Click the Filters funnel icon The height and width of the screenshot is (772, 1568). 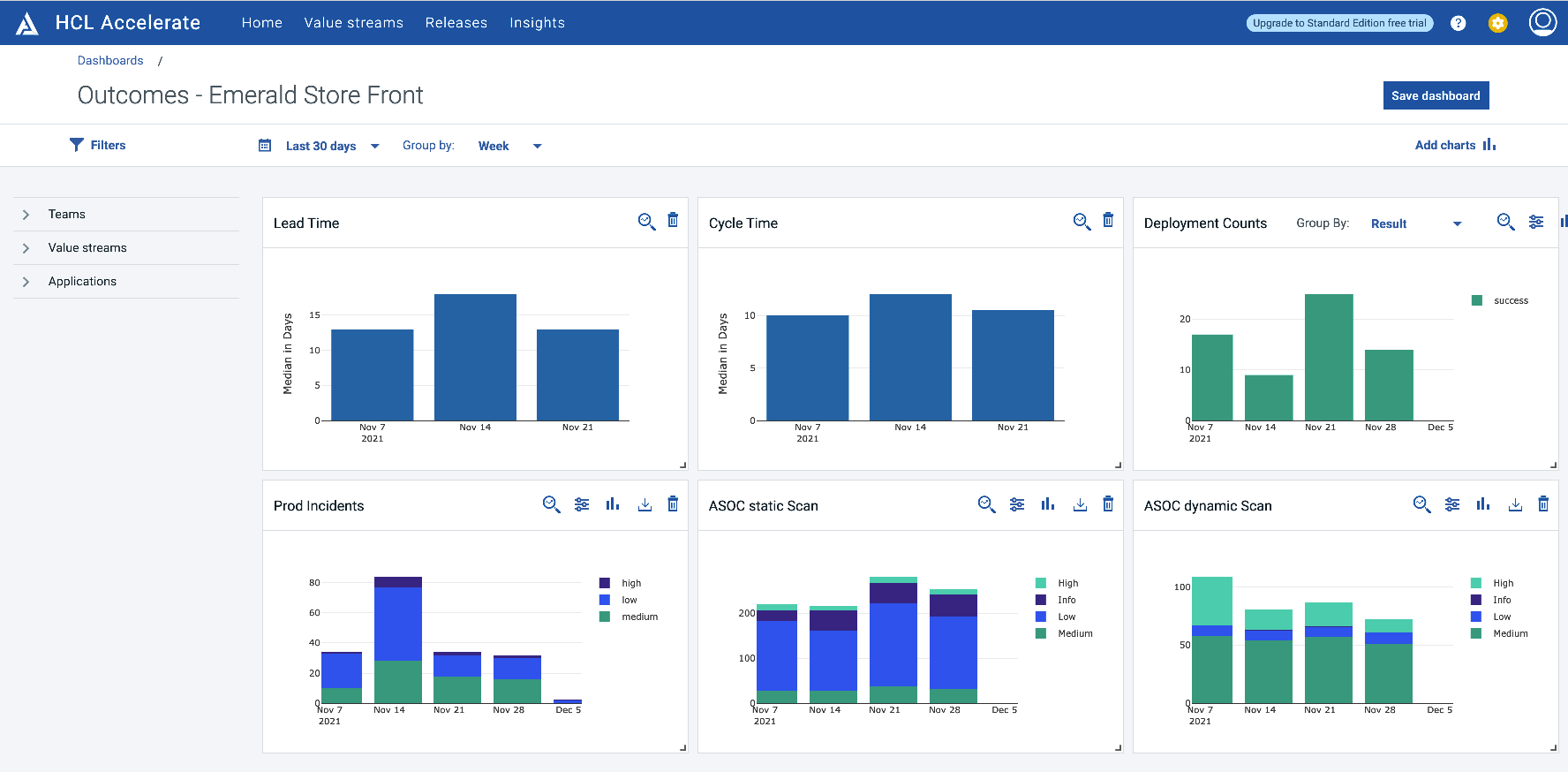(77, 145)
